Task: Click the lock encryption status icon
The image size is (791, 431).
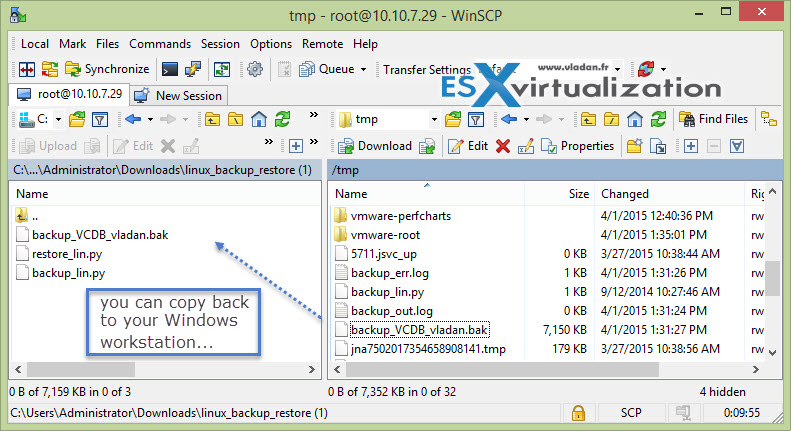Action: click(x=578, y=413)
